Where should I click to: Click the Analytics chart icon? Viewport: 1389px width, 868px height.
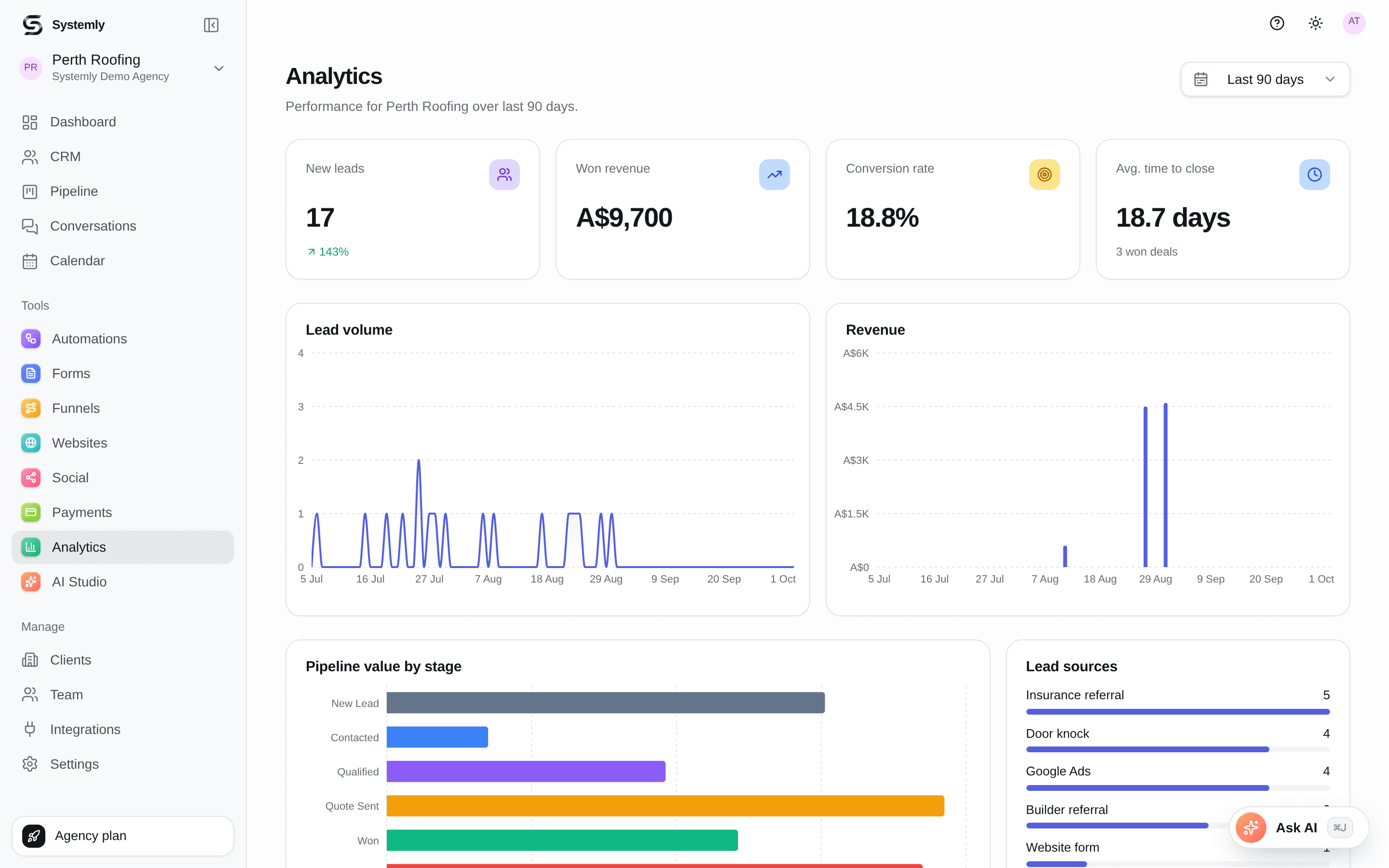[x=31, y=547]
